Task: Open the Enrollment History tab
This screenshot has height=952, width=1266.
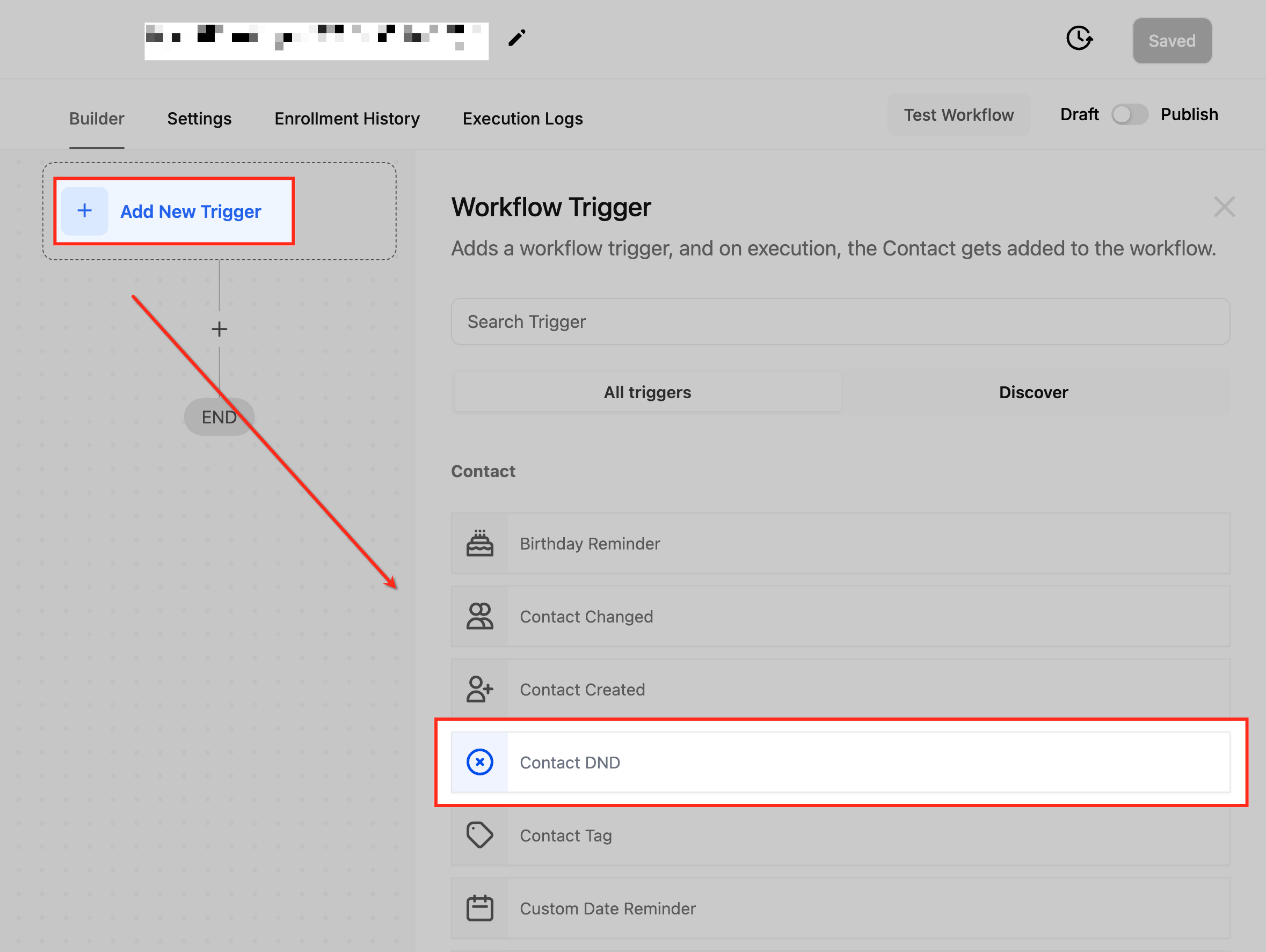Action: pyautogui.click(x=347, y=119)
